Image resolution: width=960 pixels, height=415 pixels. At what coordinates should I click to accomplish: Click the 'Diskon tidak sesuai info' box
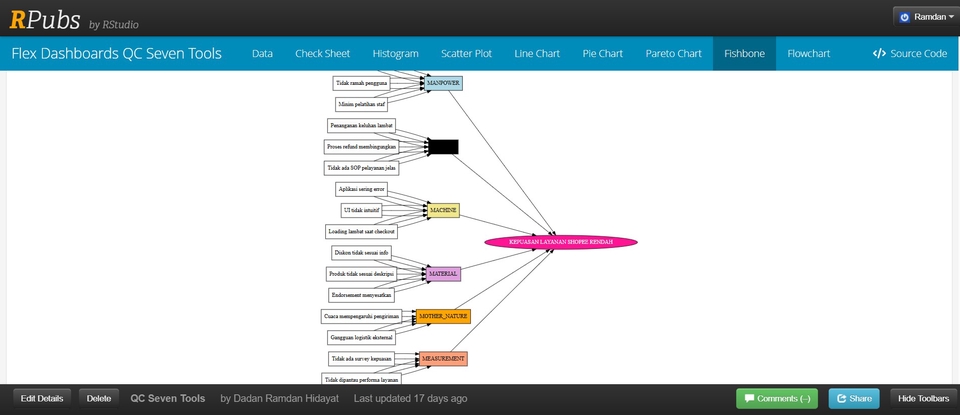(x=361, y=253)
